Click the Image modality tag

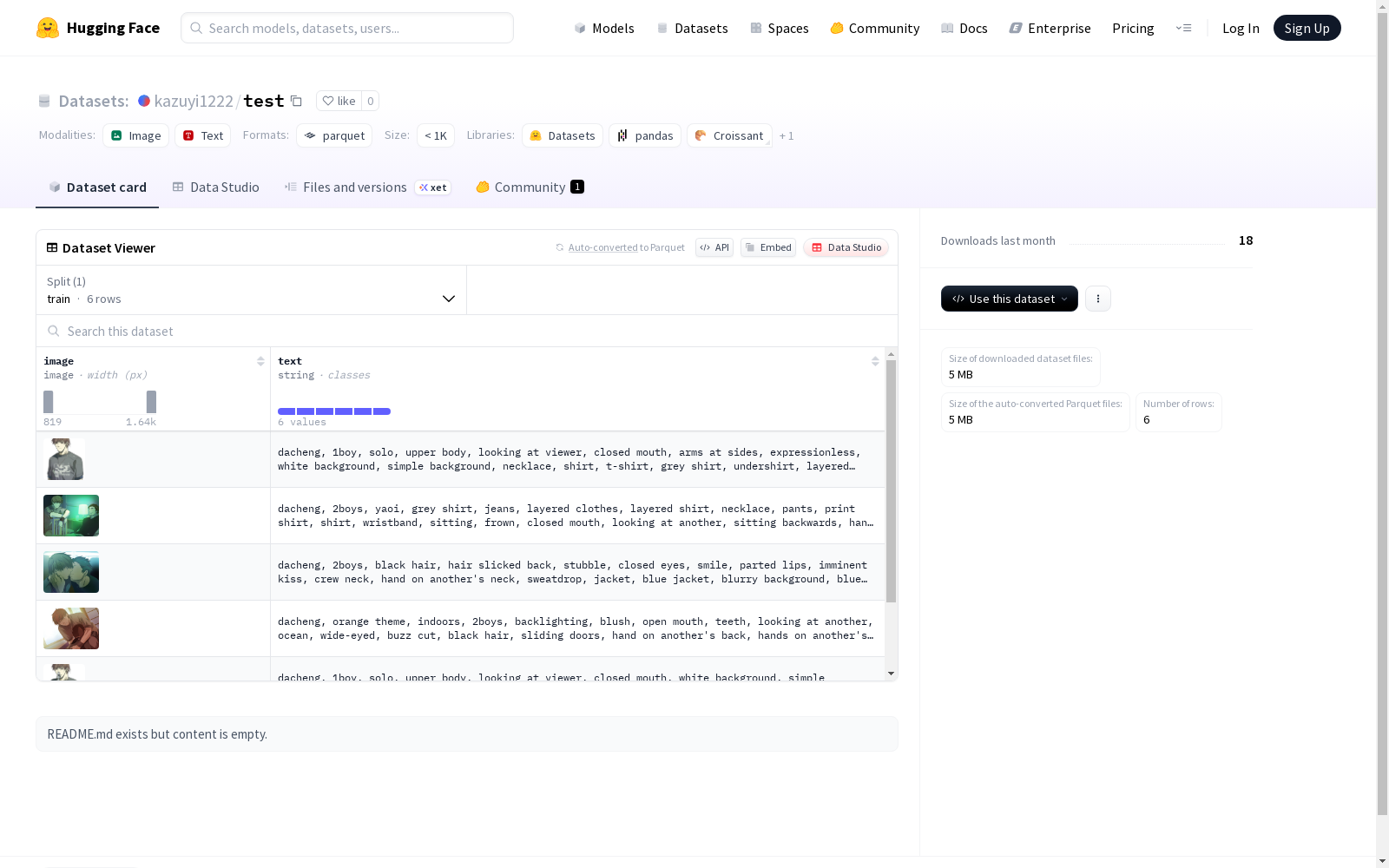pyautogui.click(x=135, y=135)
